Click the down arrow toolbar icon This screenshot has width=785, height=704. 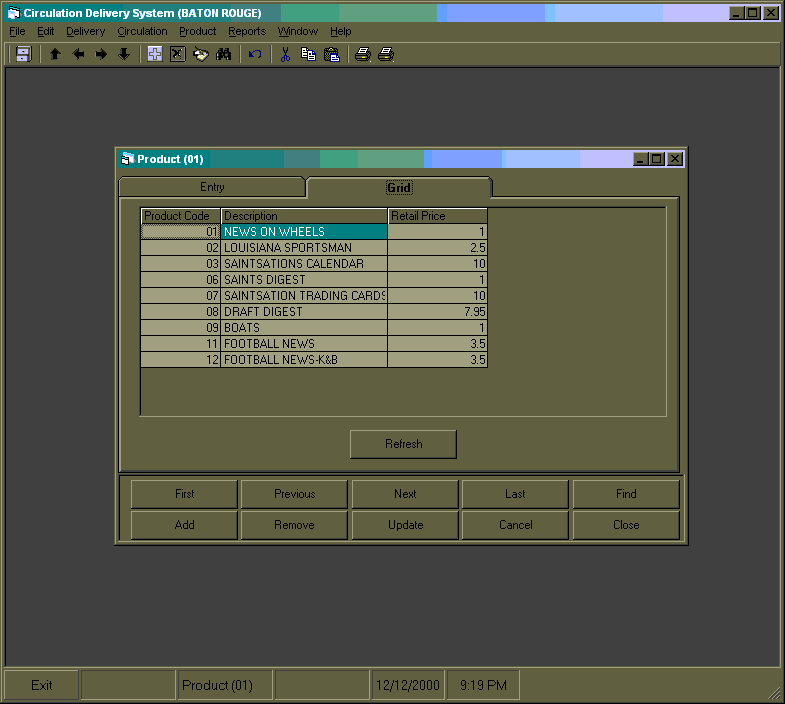pyautogui.click(x=124, y=54)
